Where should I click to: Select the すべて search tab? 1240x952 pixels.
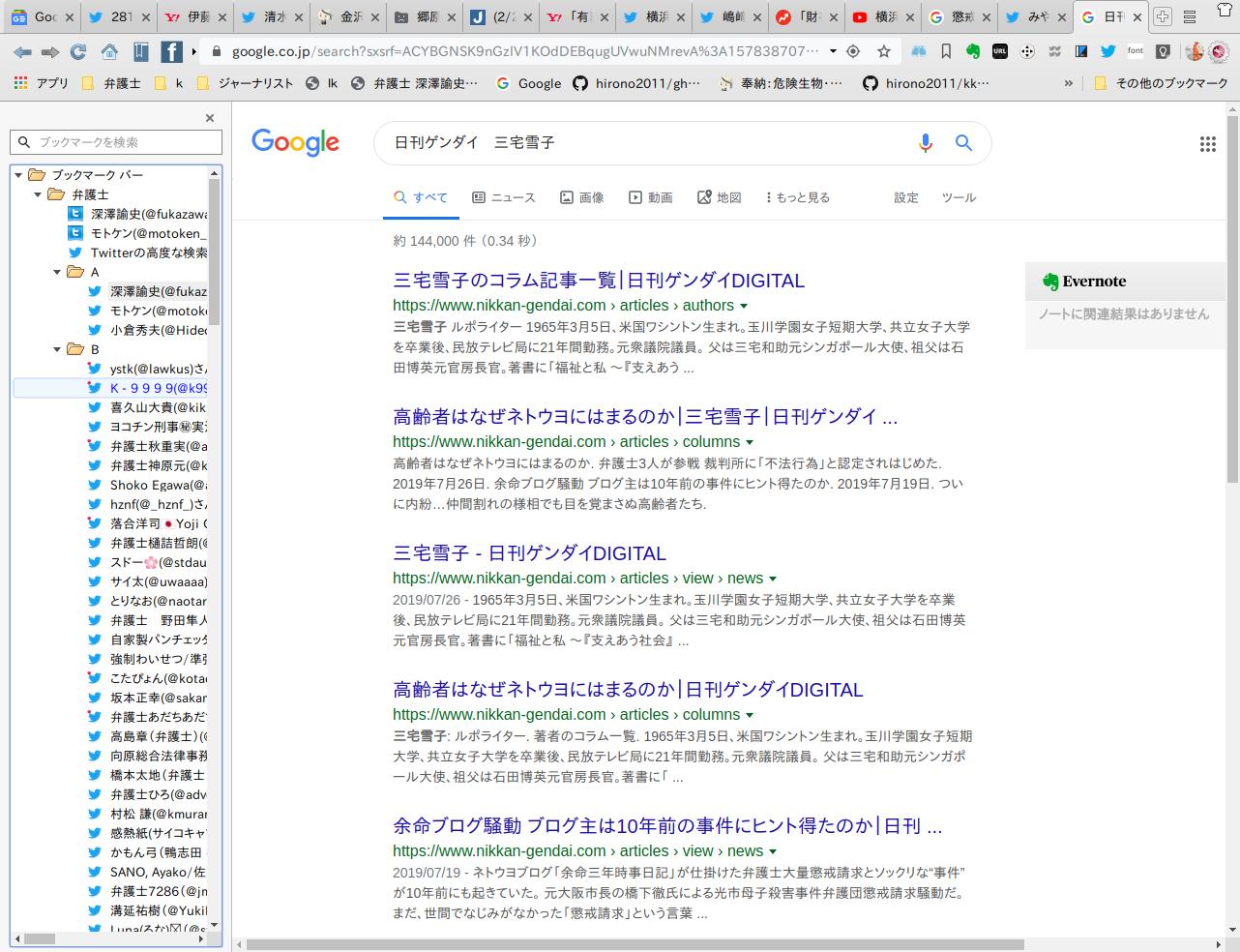[421, 197]
